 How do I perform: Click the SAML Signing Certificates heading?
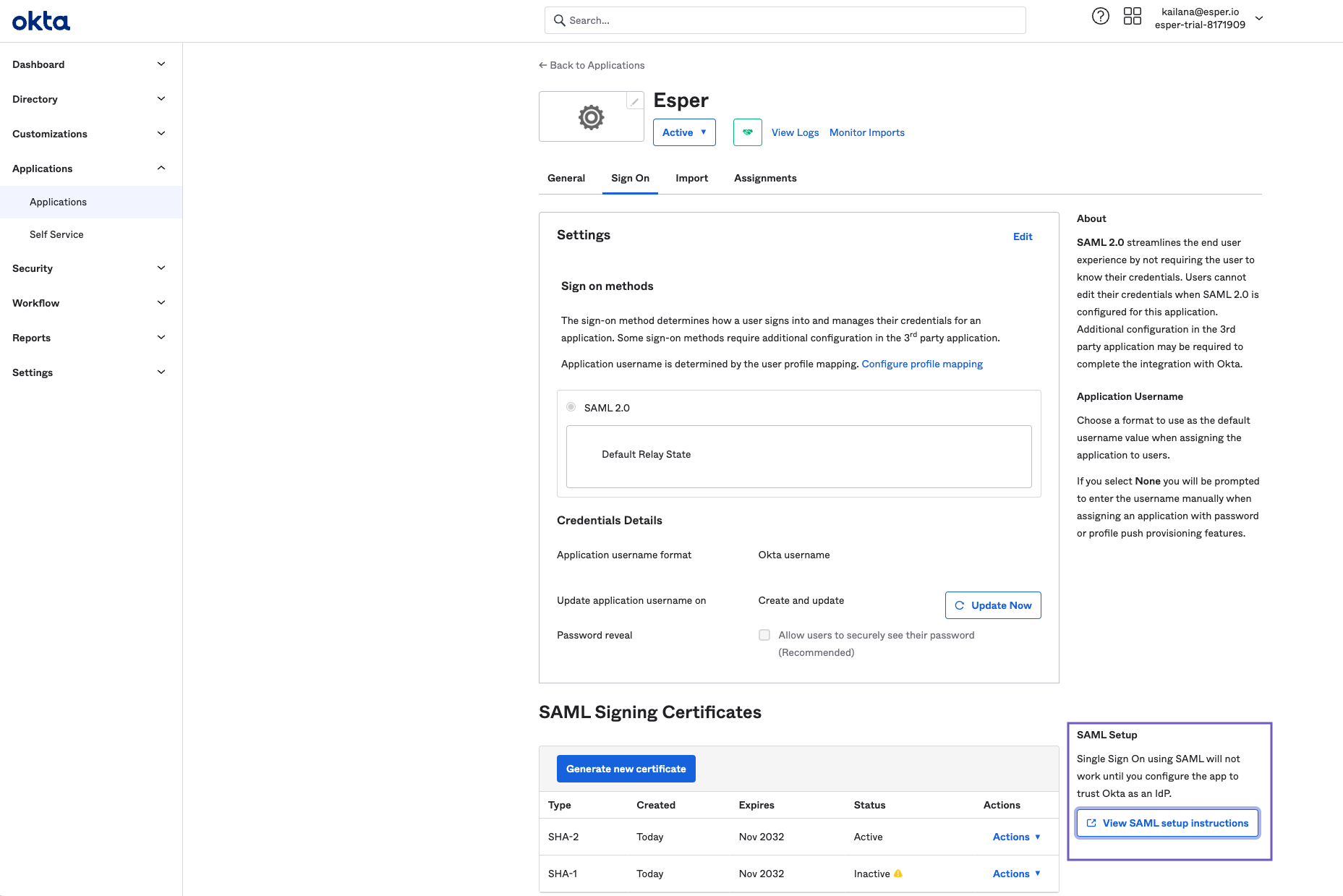coord(650,712)
